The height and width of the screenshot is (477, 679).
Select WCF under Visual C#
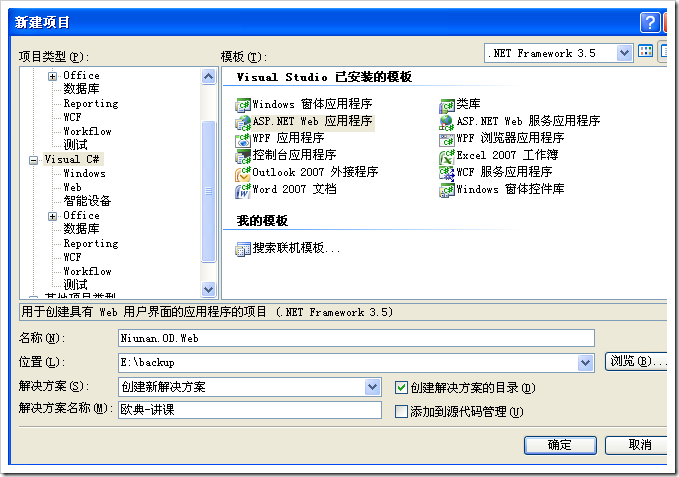pyautogui.click(x=72, y=257)
